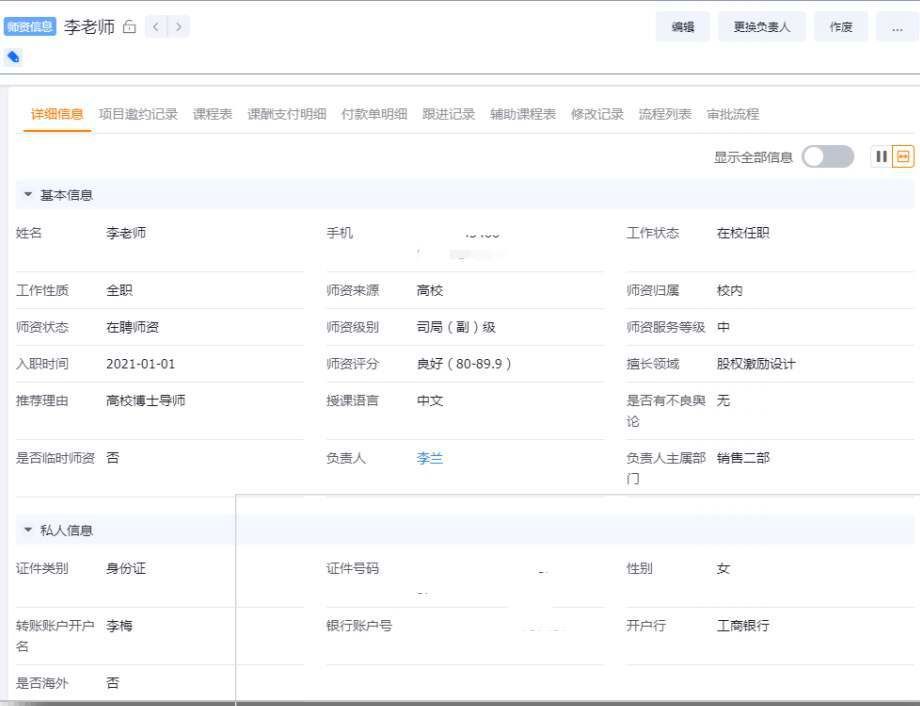The image size is (920, 706).
Task: Click the 作废 button
Action: pyautogui.click(x=841, y=27)
